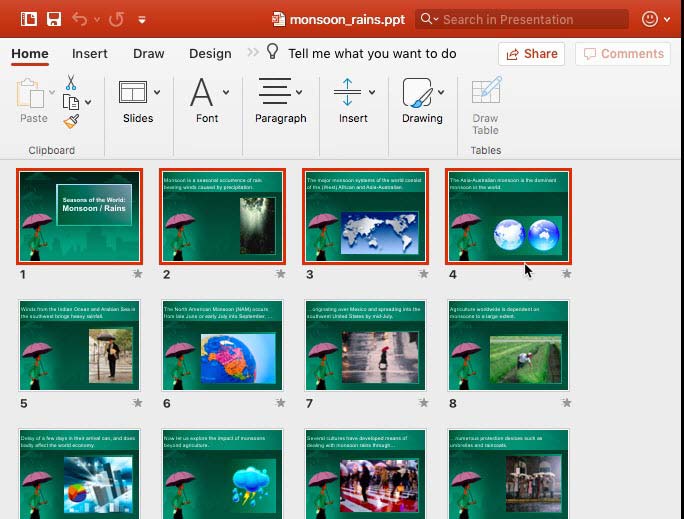Select slide 6 North America globe thumbnail

tap(222, 345)
